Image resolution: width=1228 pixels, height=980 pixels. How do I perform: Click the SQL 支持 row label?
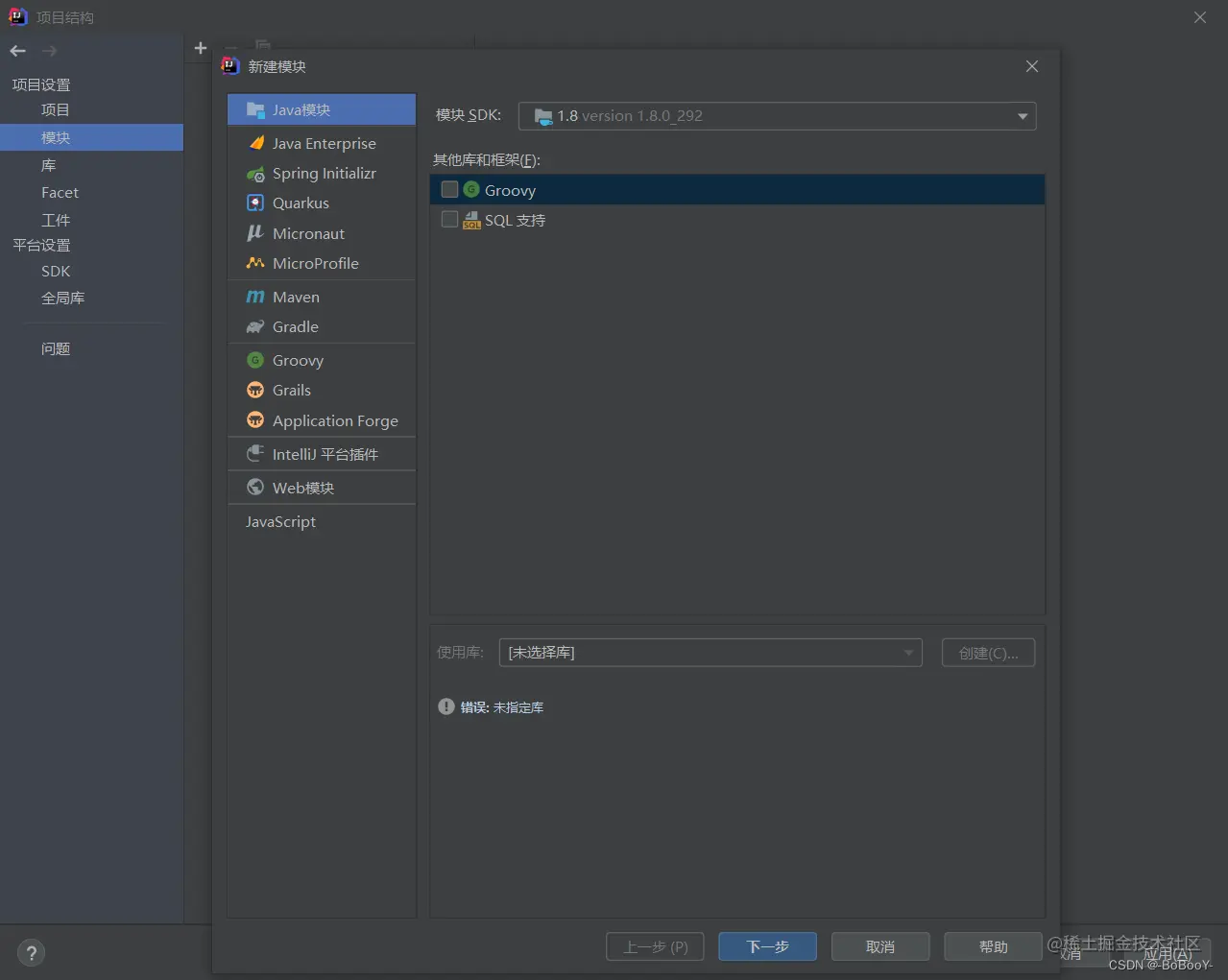pyautogui.click(x=515, y=220)
